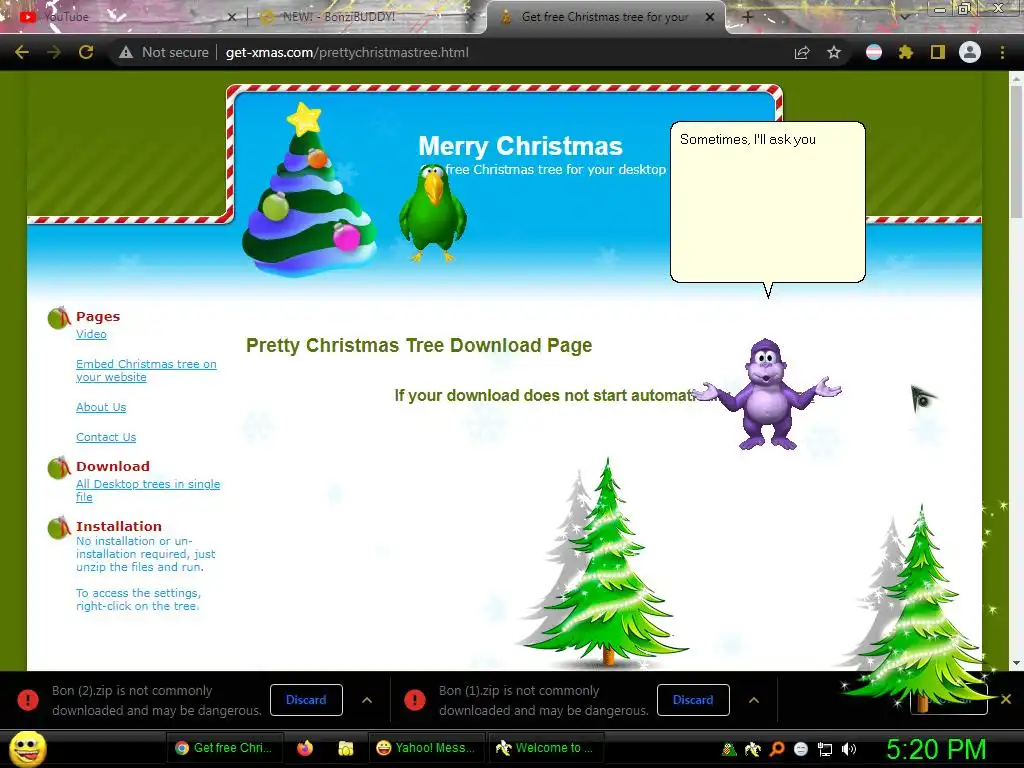Open the striped flag extension icon
The width and height of the screenshot is (1024, 768).
click(x=874, y=52)
